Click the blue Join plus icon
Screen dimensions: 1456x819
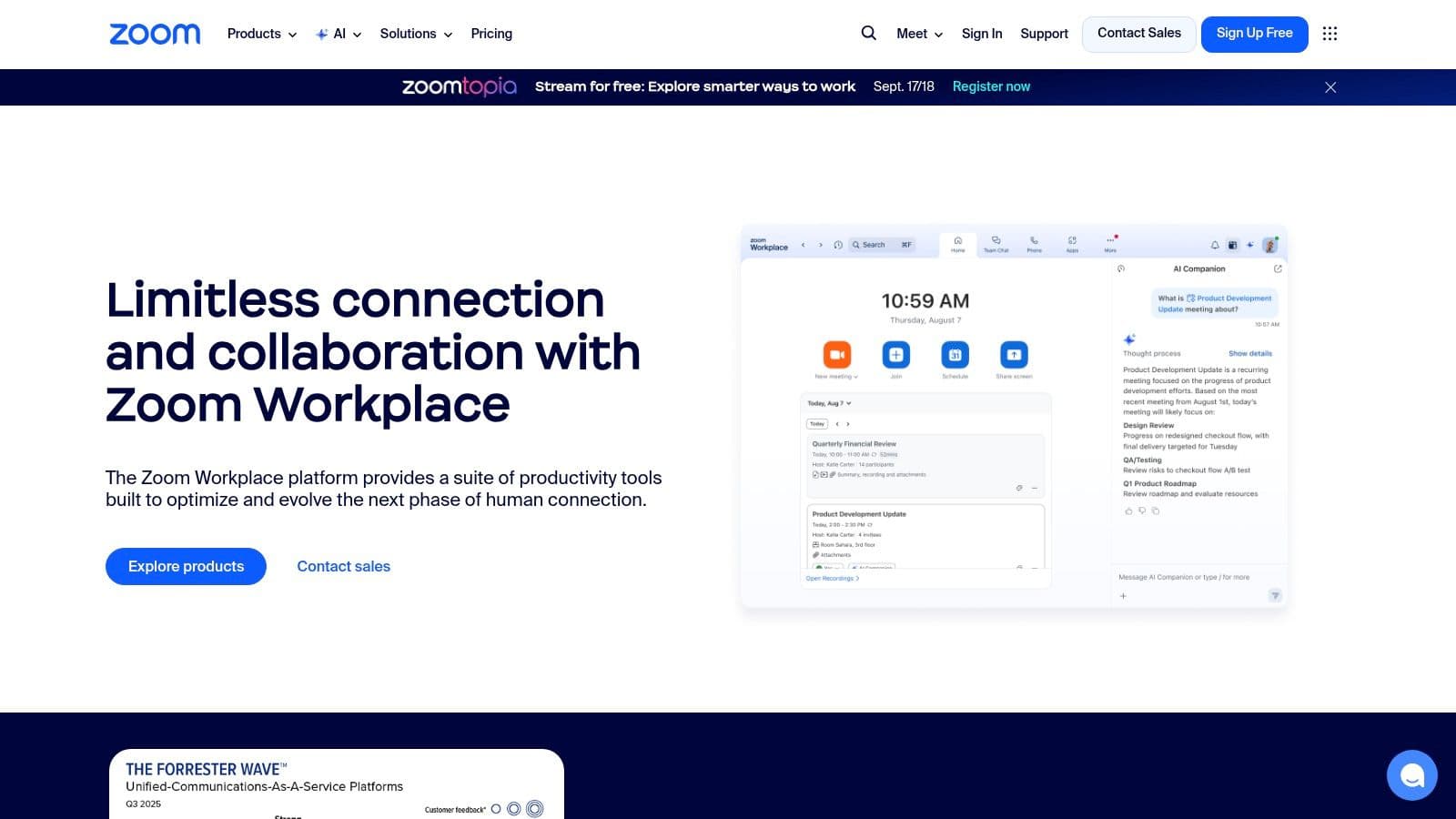tap(896, 355)
